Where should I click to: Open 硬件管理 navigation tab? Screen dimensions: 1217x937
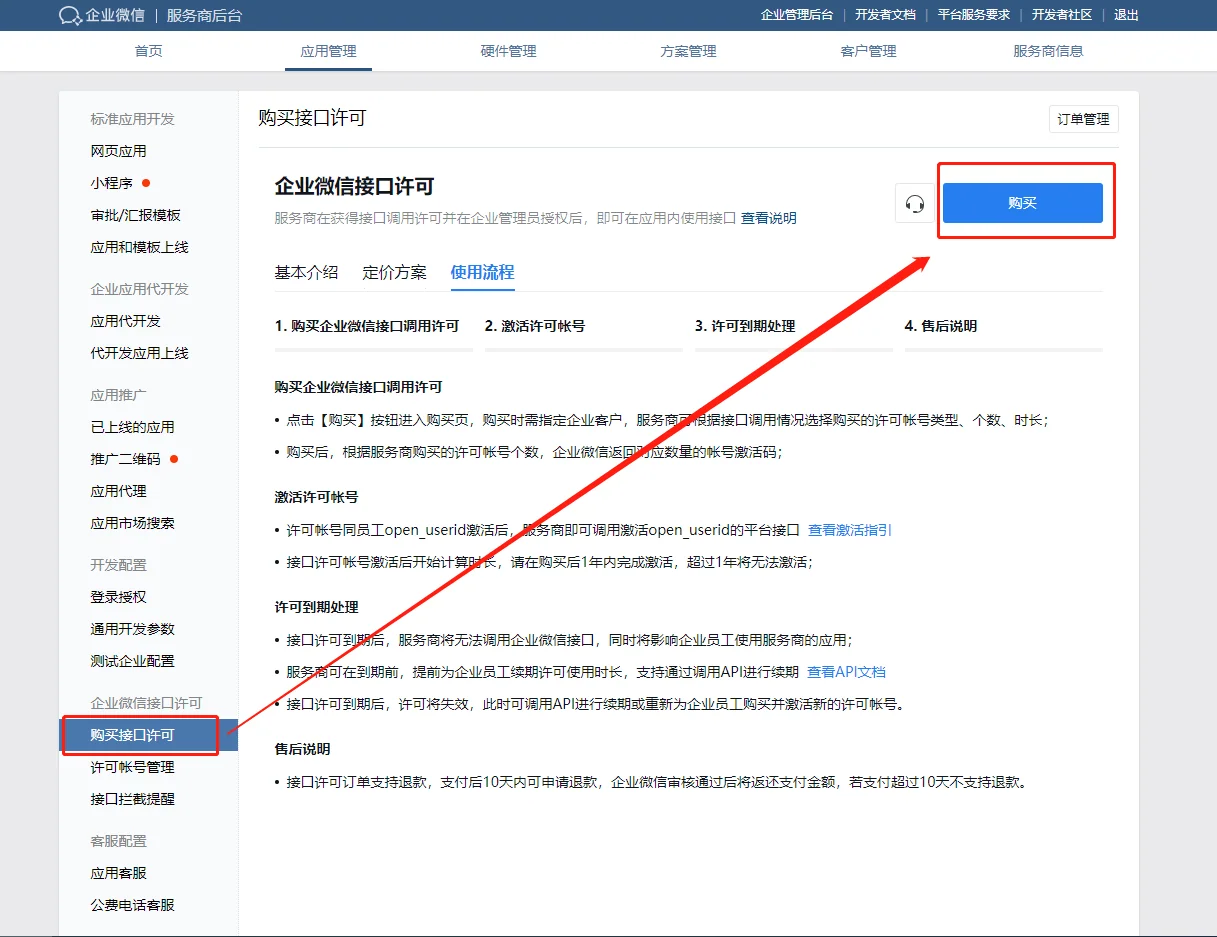point(508,51)
